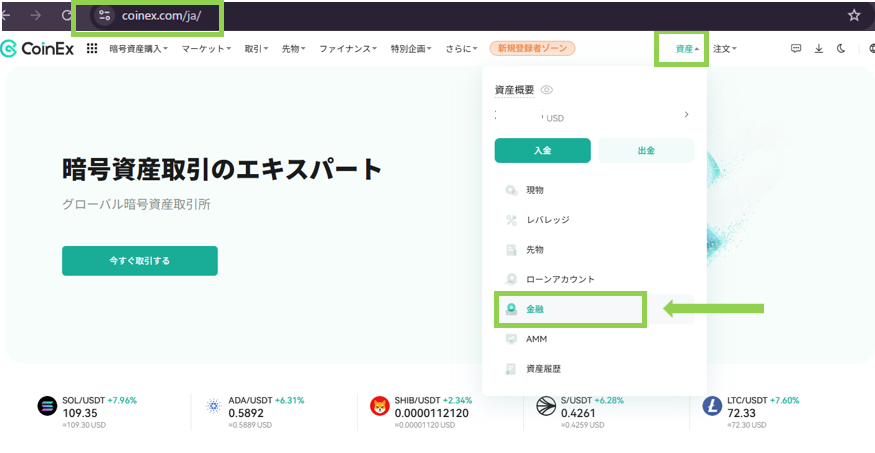Bookmark page with star icon
The width and height of the screenshot is (875, 453).
pos(854,16)
